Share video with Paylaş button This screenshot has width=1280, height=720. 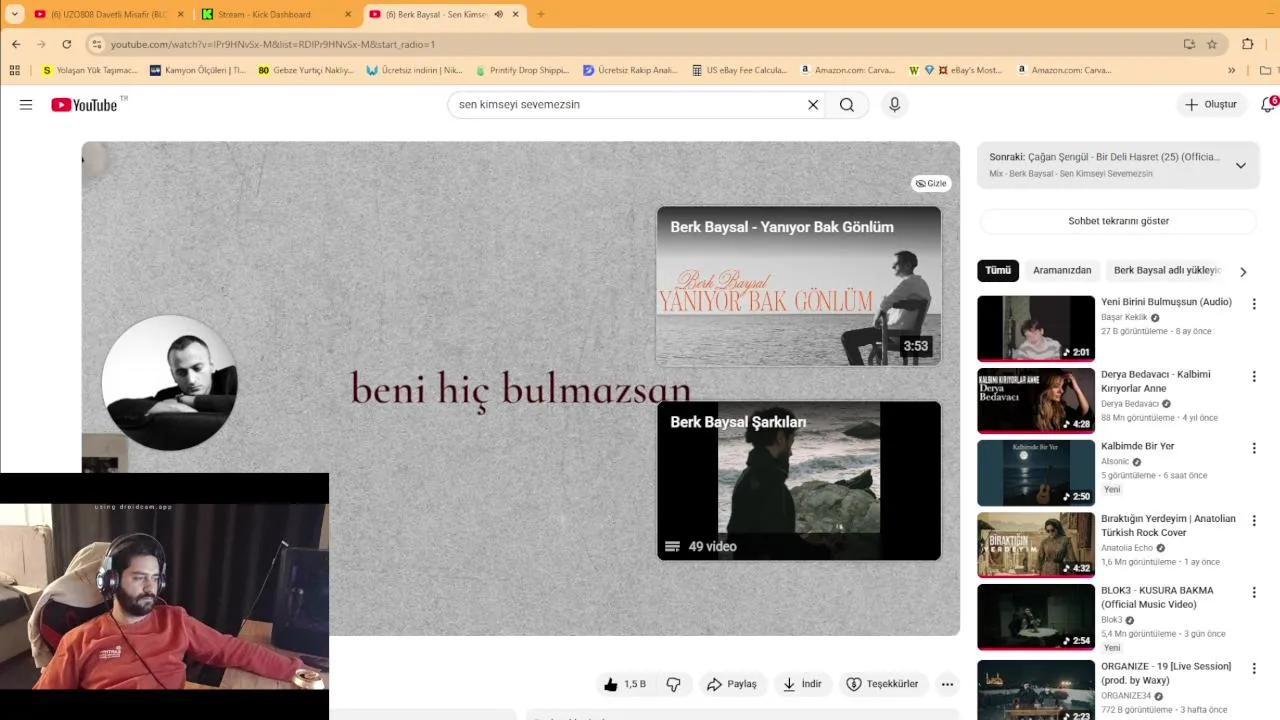coord(732,684)
